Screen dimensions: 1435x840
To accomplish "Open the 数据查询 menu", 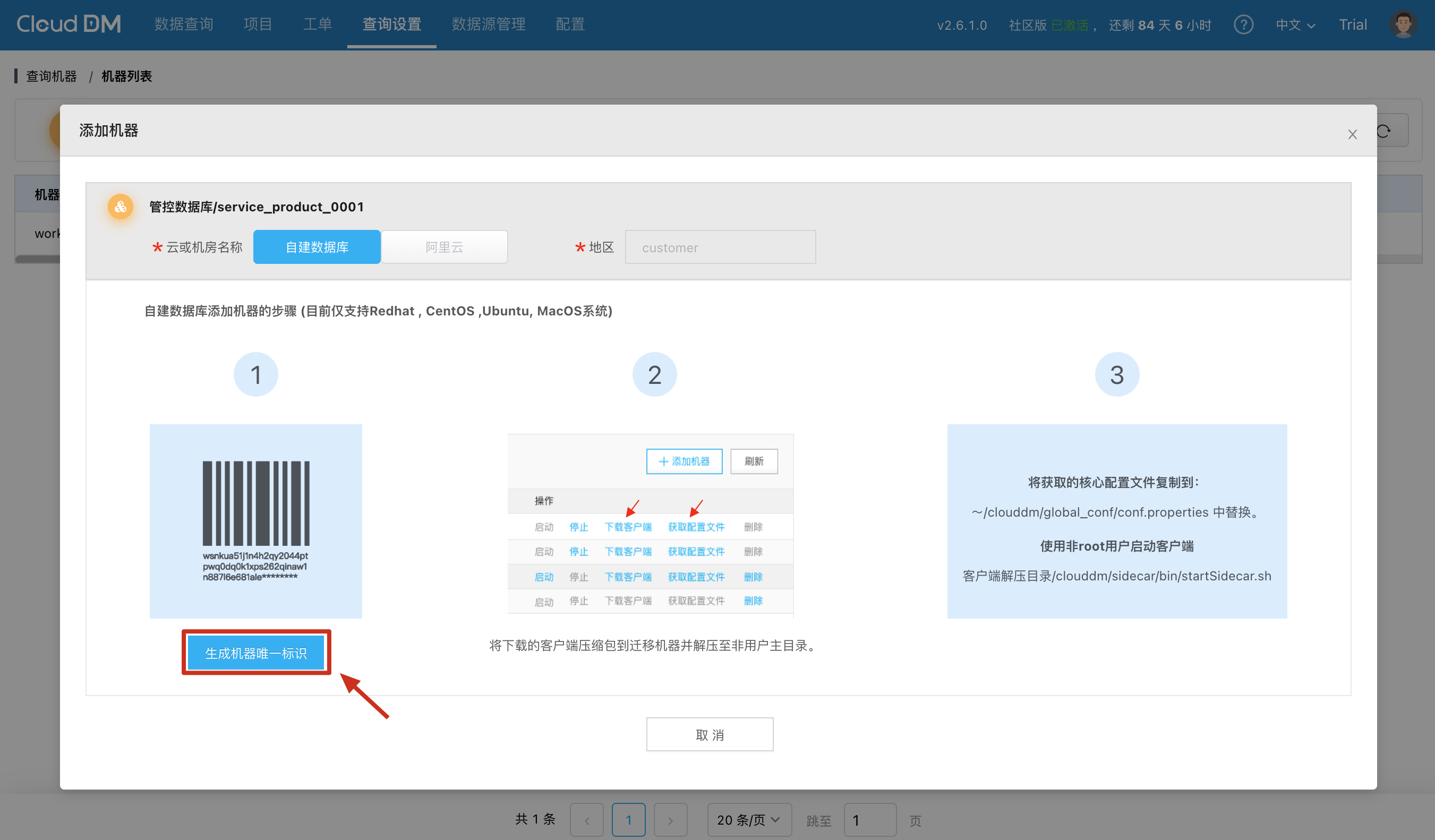I will (183, 24).
